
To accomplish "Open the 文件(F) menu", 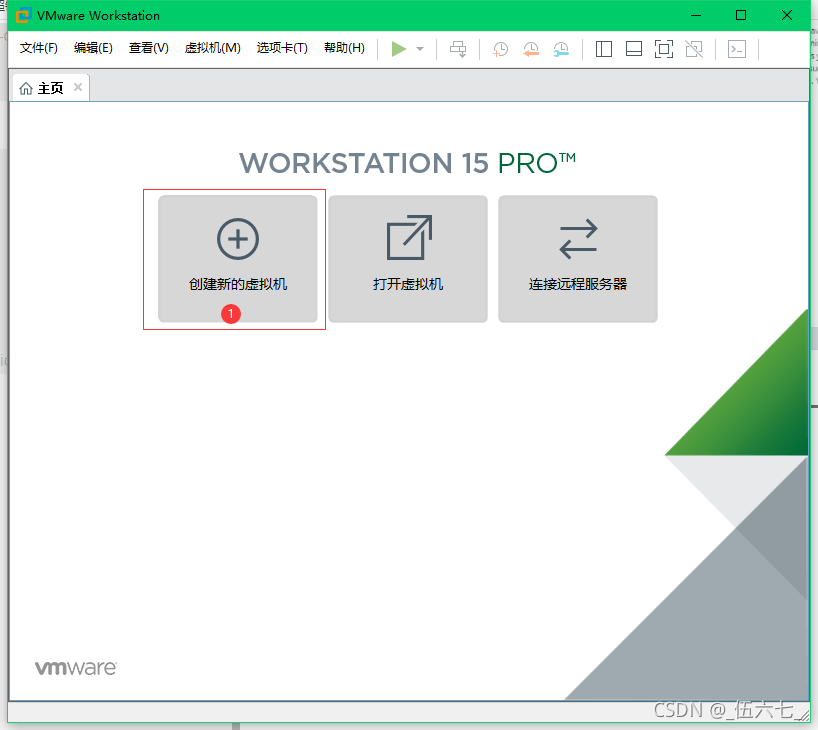I will coord(39,48).
